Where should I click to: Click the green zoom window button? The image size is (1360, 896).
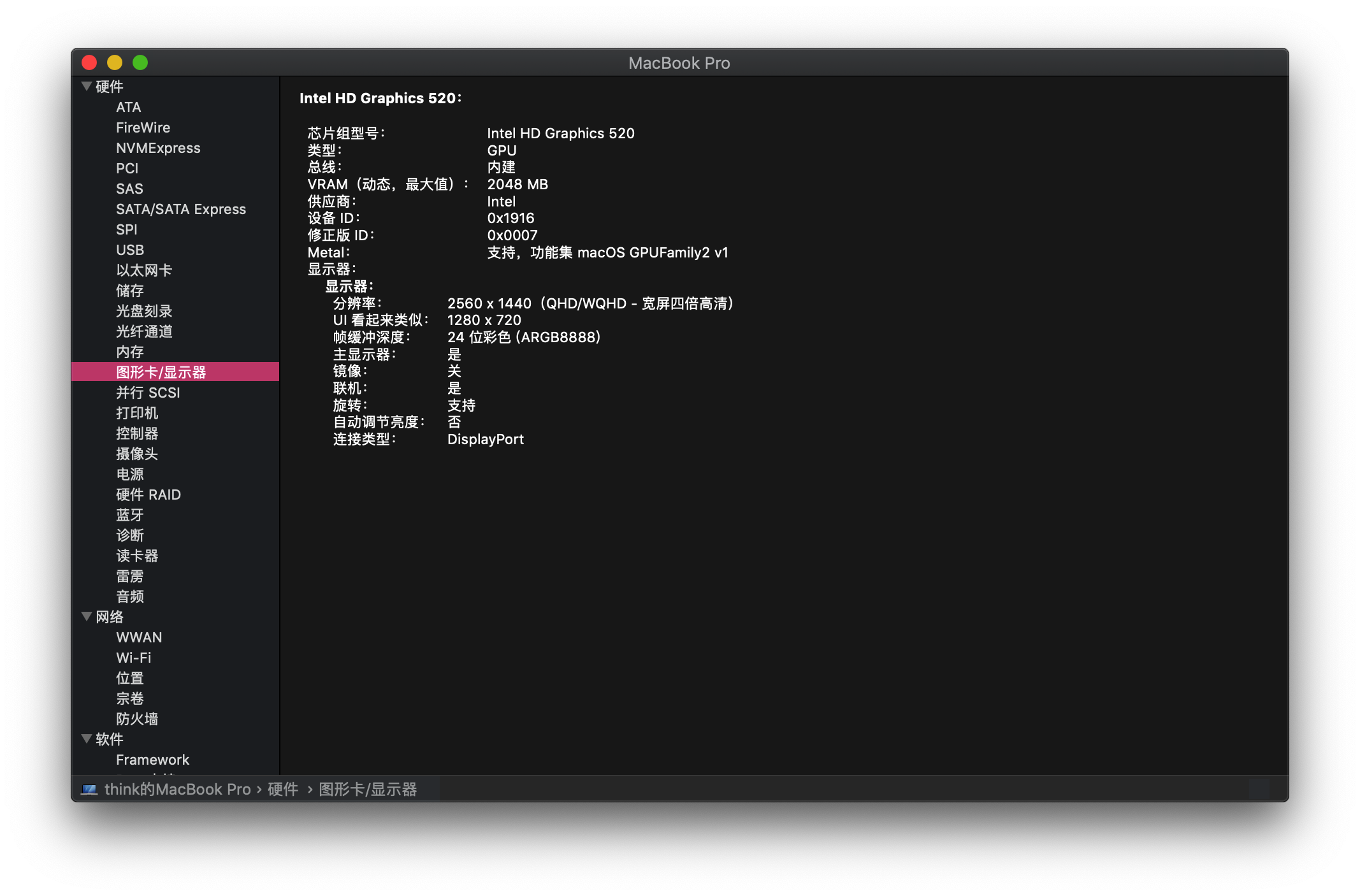[x=140, y=62]
